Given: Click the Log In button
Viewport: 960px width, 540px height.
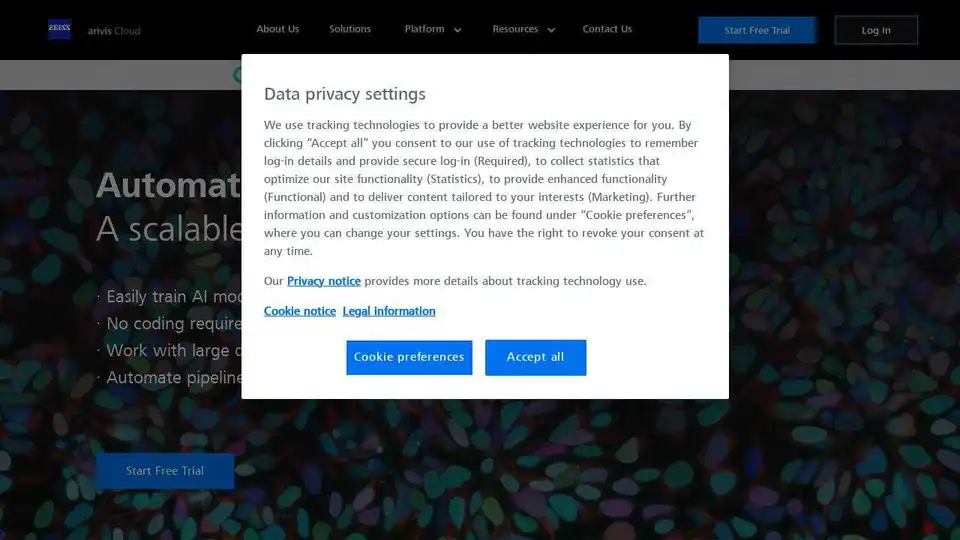Looking at the screenshot, I should (876, 30).
